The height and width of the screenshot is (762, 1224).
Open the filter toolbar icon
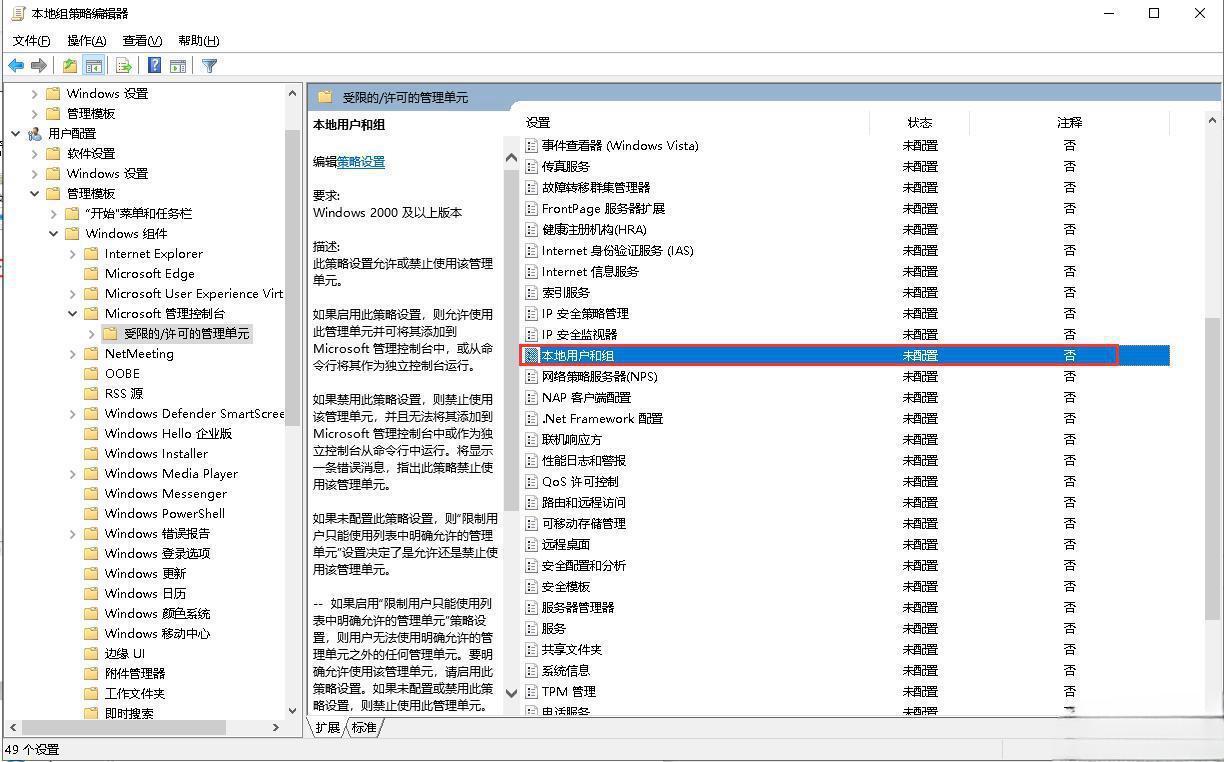(207, 65)
